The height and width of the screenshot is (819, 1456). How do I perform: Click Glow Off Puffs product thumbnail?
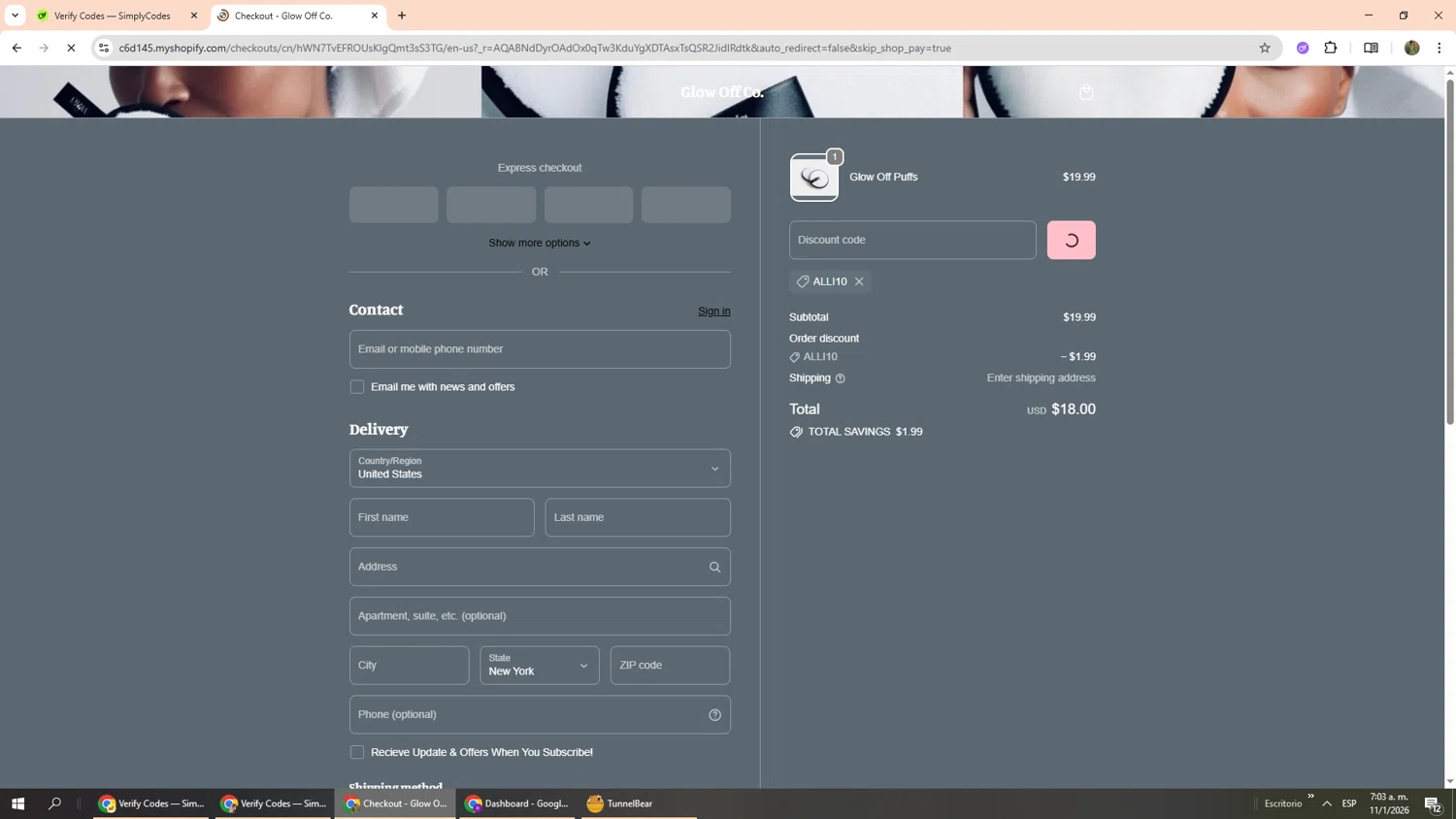coord(814,178)
